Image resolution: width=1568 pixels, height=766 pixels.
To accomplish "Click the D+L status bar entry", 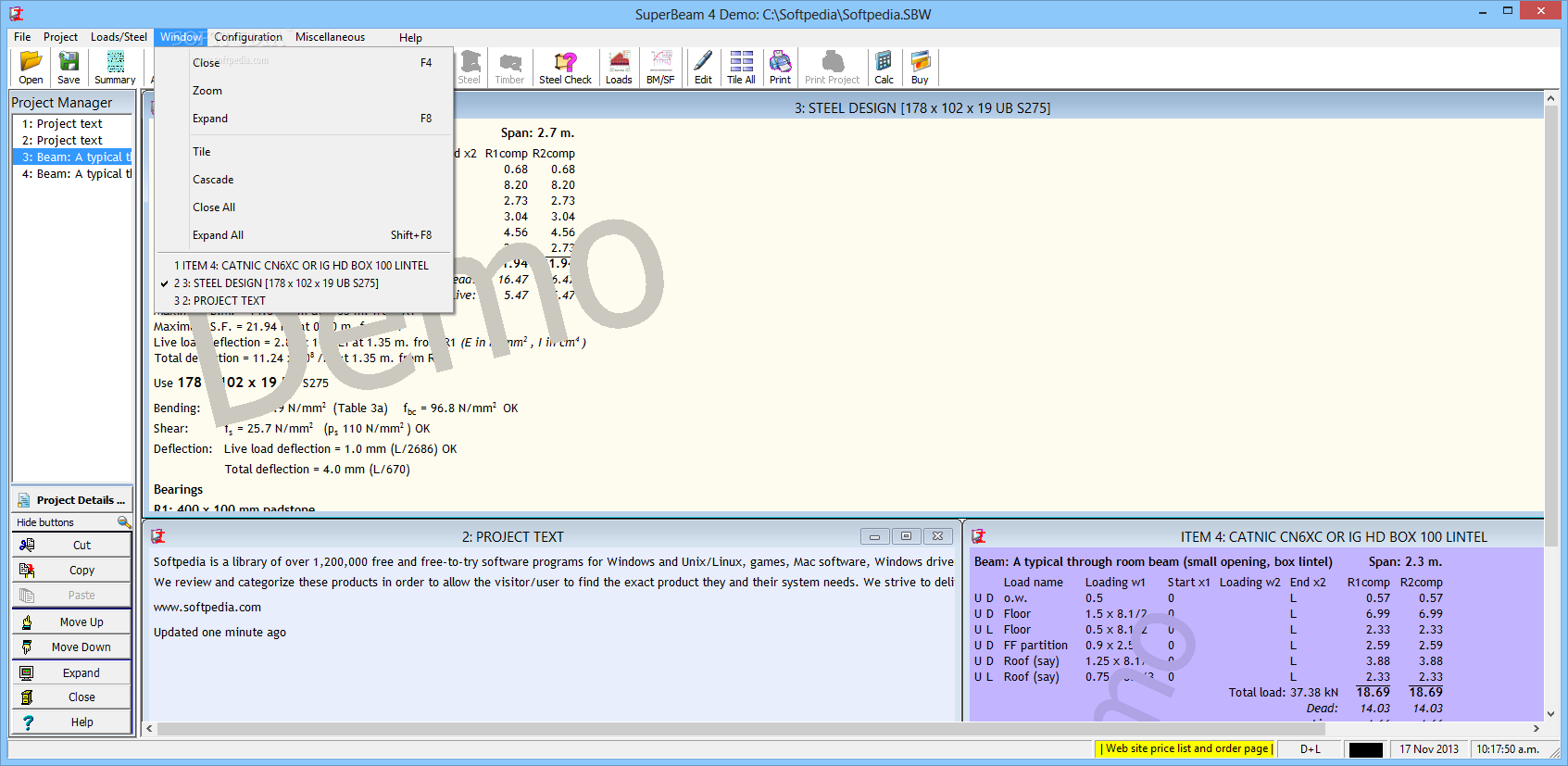I will (1311, 749).
